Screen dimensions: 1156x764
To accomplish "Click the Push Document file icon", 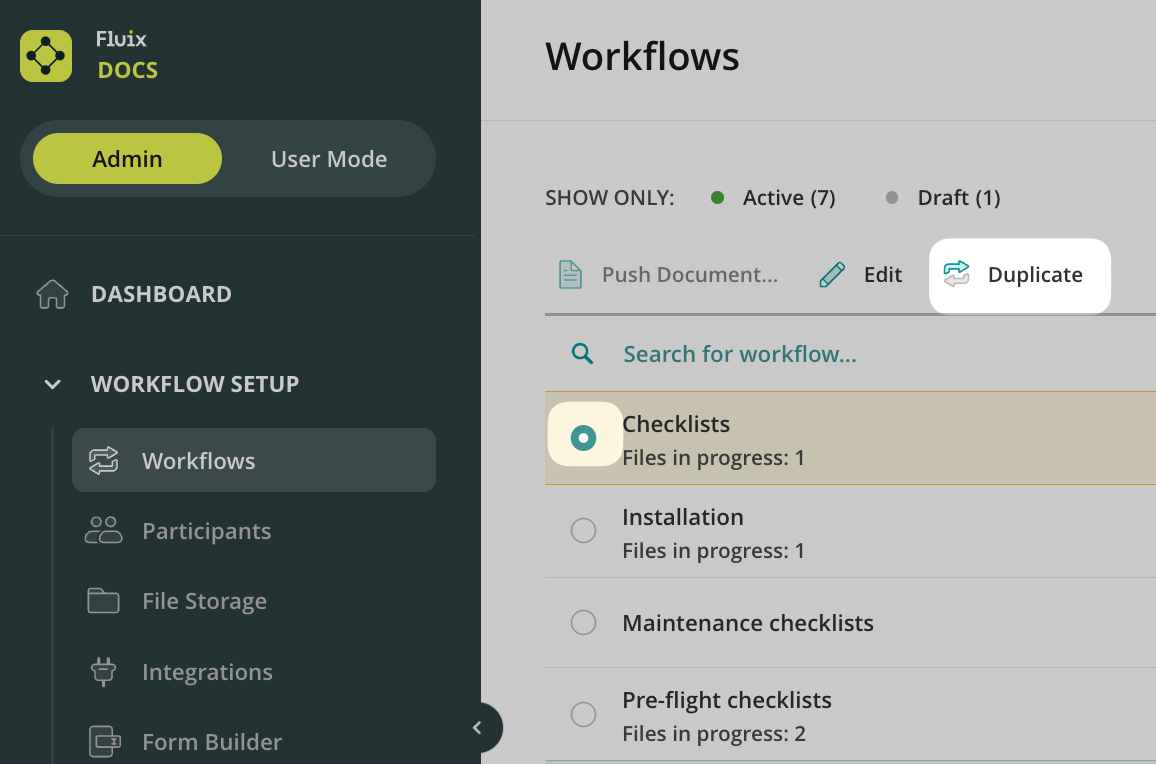I will click(x=570, y=275).
